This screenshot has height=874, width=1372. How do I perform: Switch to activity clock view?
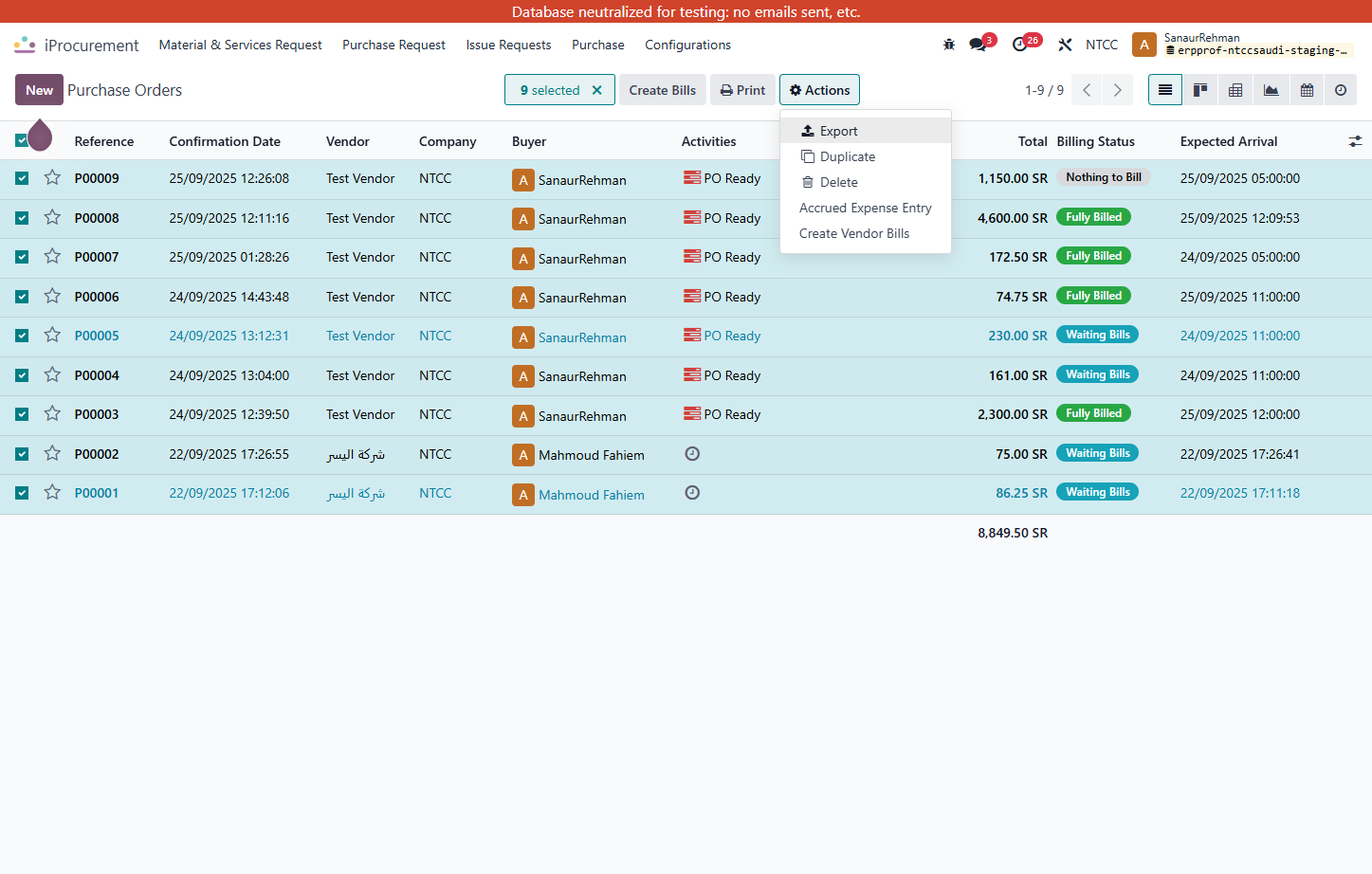[1341, 90]
